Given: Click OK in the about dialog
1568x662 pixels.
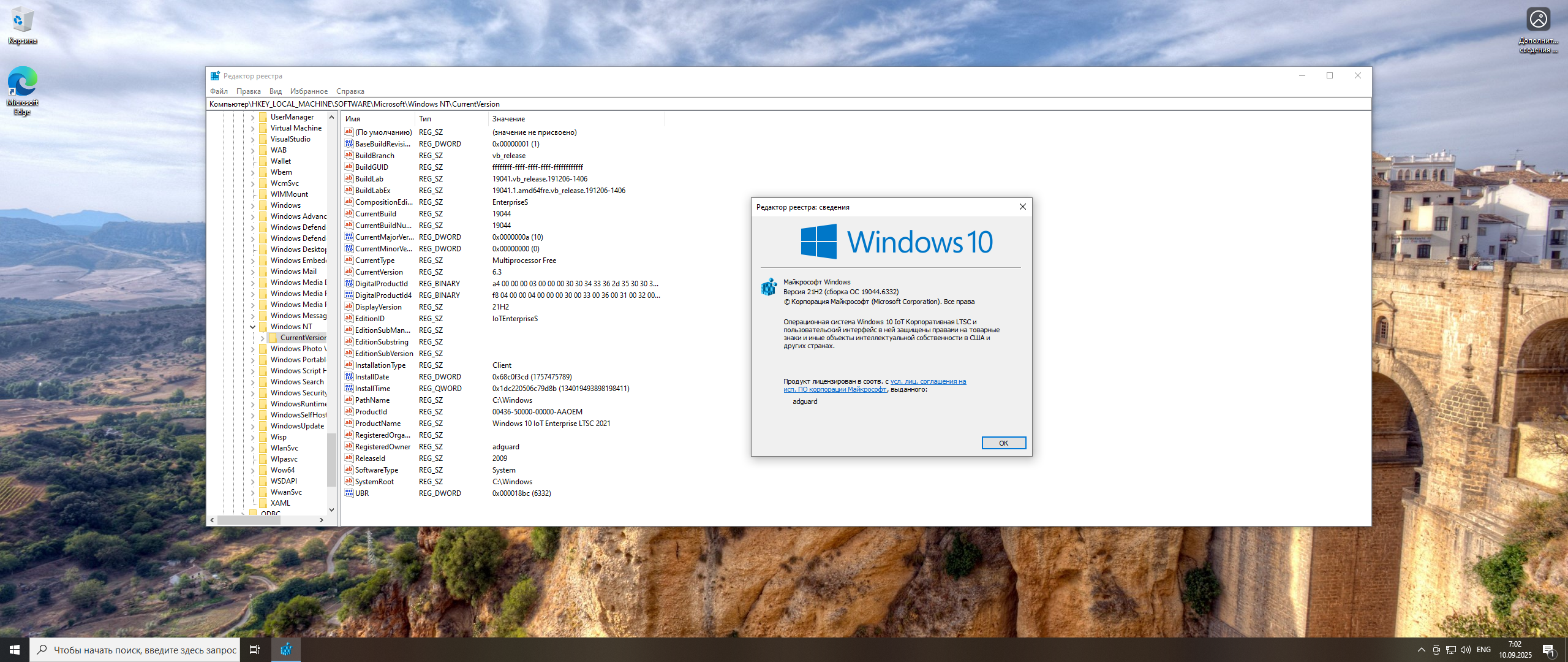Looking at the screenshot, I should point(1003,443).
